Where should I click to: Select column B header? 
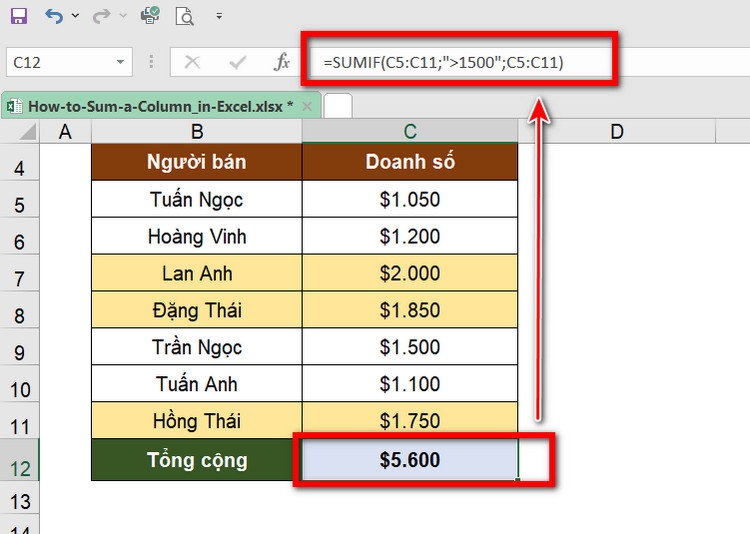tap(197, 132)
